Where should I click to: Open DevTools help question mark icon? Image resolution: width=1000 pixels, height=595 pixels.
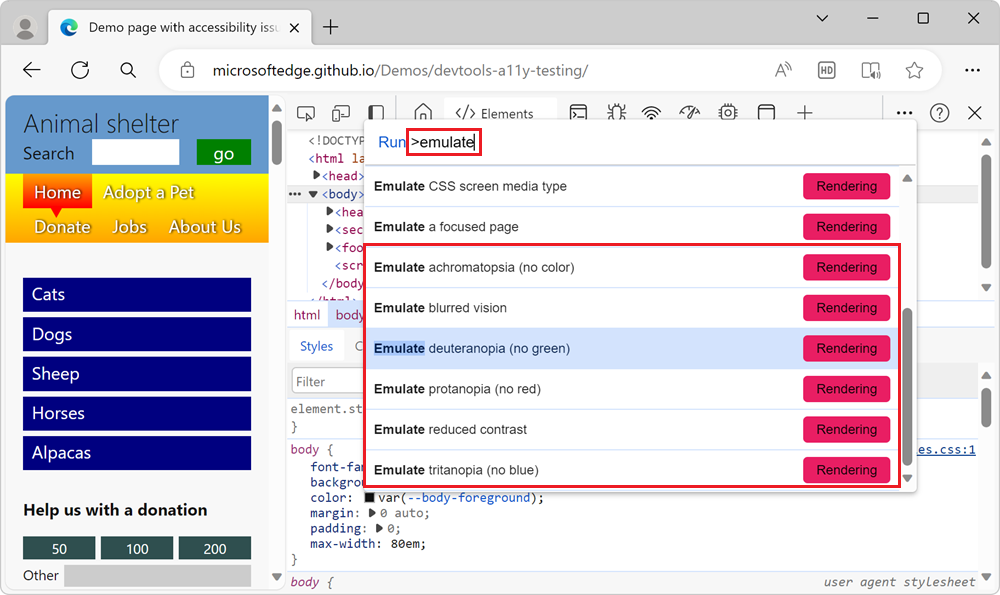[x=939, y=113]
